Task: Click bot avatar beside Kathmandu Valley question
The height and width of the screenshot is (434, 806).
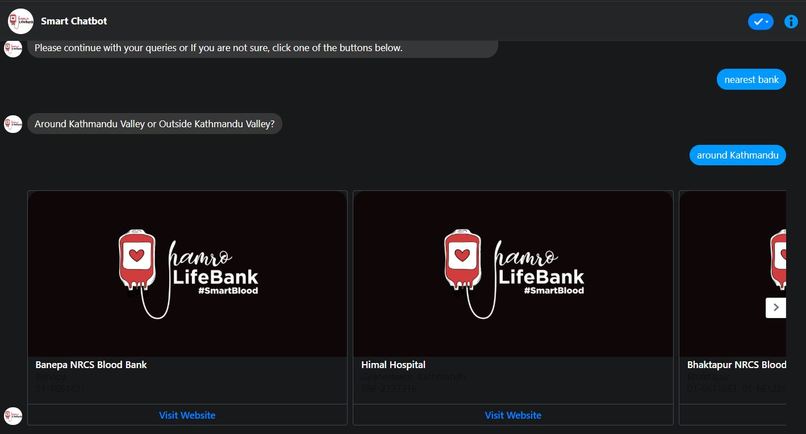Action: click(13, 124)
